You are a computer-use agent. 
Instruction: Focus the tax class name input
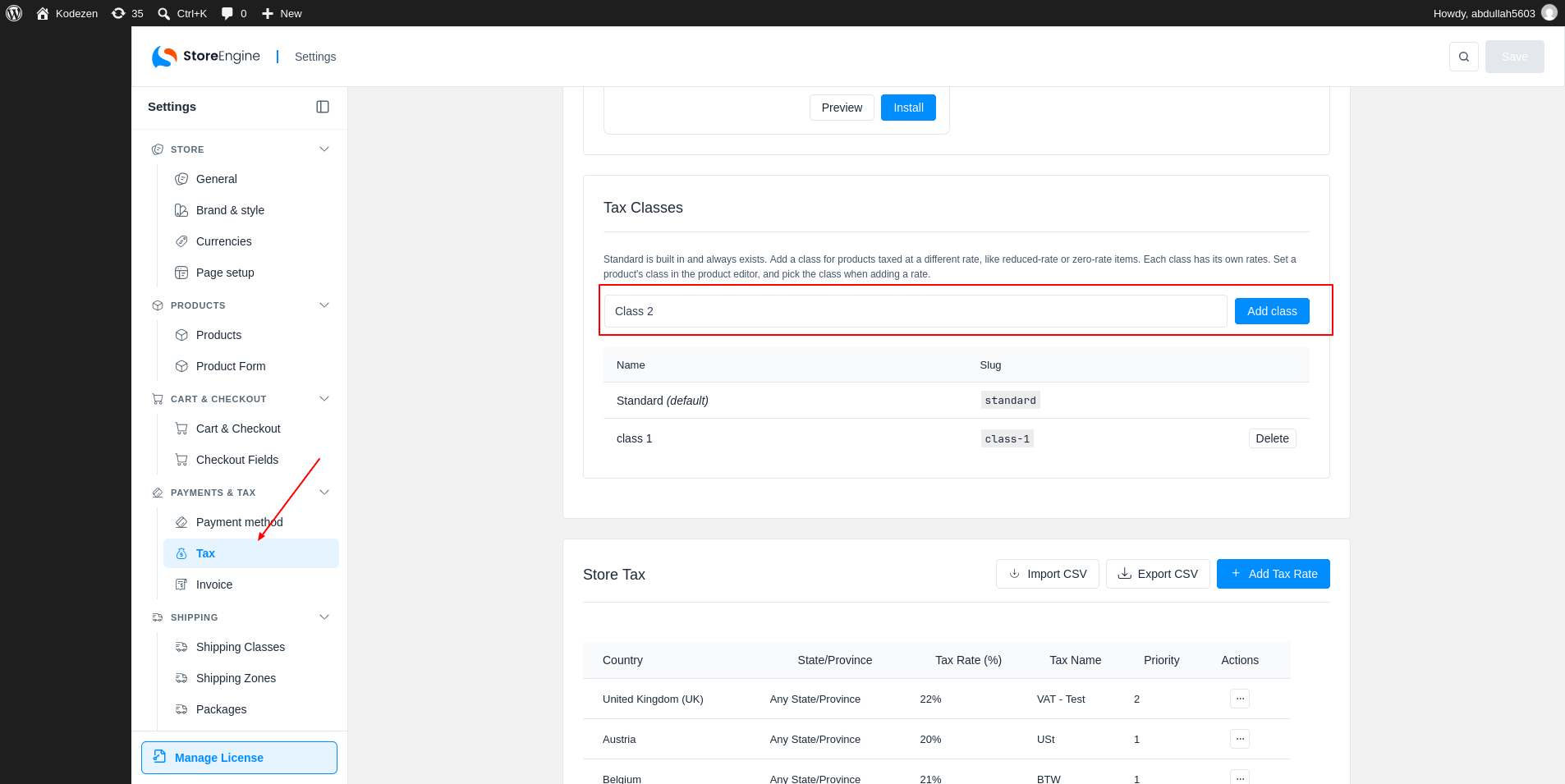[x=916, y=311]
